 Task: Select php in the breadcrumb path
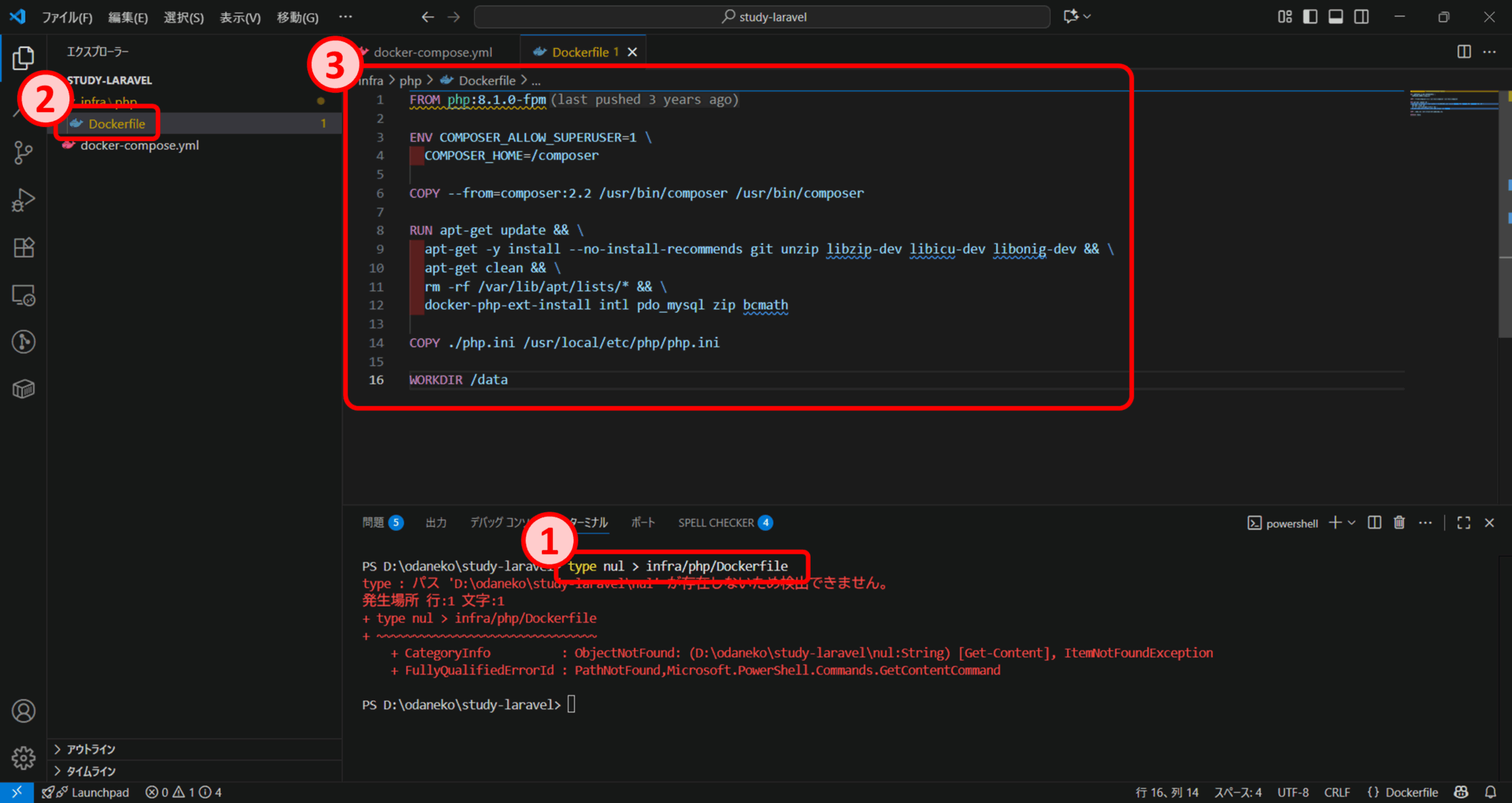tap(410, 80)
